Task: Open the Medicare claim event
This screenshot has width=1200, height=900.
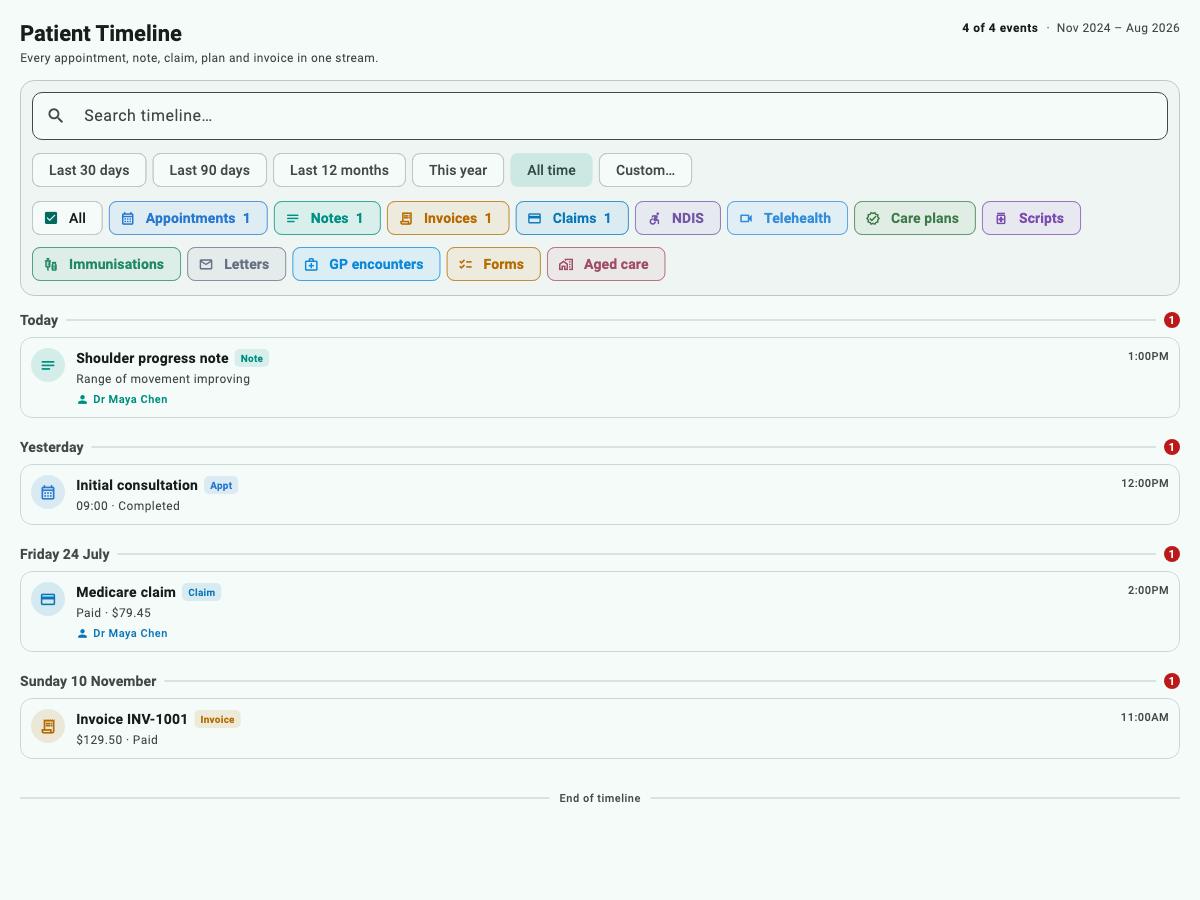Action: point(600,611)
